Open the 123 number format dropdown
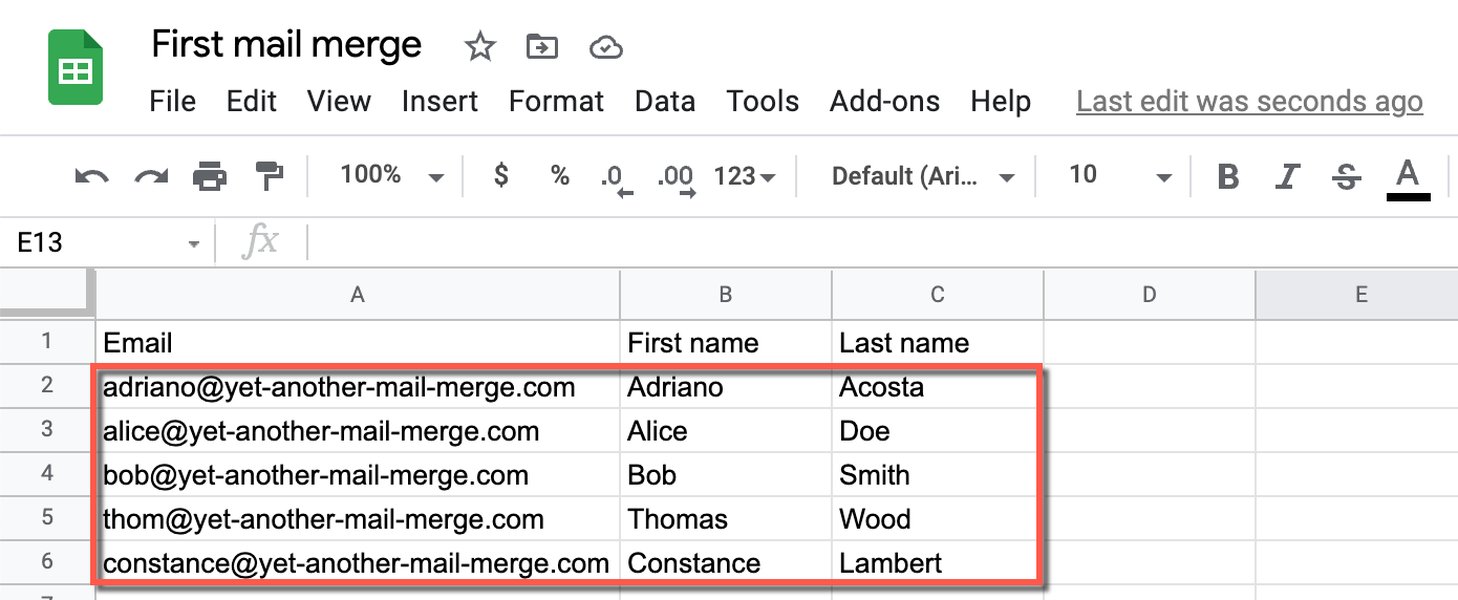The width and height of the screenshot is (1458, 600). coord(744,176)
